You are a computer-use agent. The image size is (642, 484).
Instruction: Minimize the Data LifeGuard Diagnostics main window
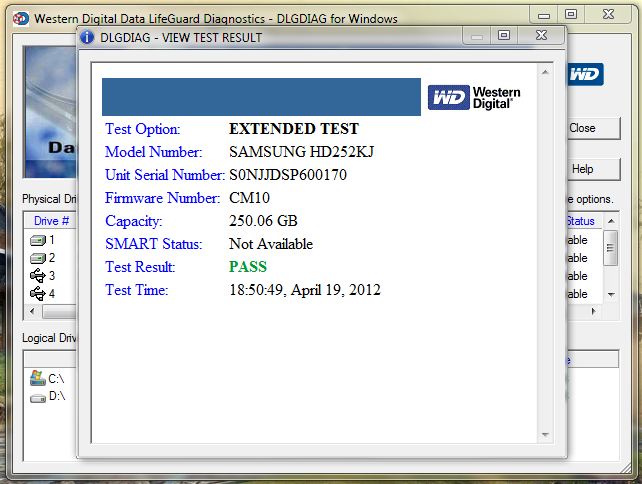click(544, 15)
